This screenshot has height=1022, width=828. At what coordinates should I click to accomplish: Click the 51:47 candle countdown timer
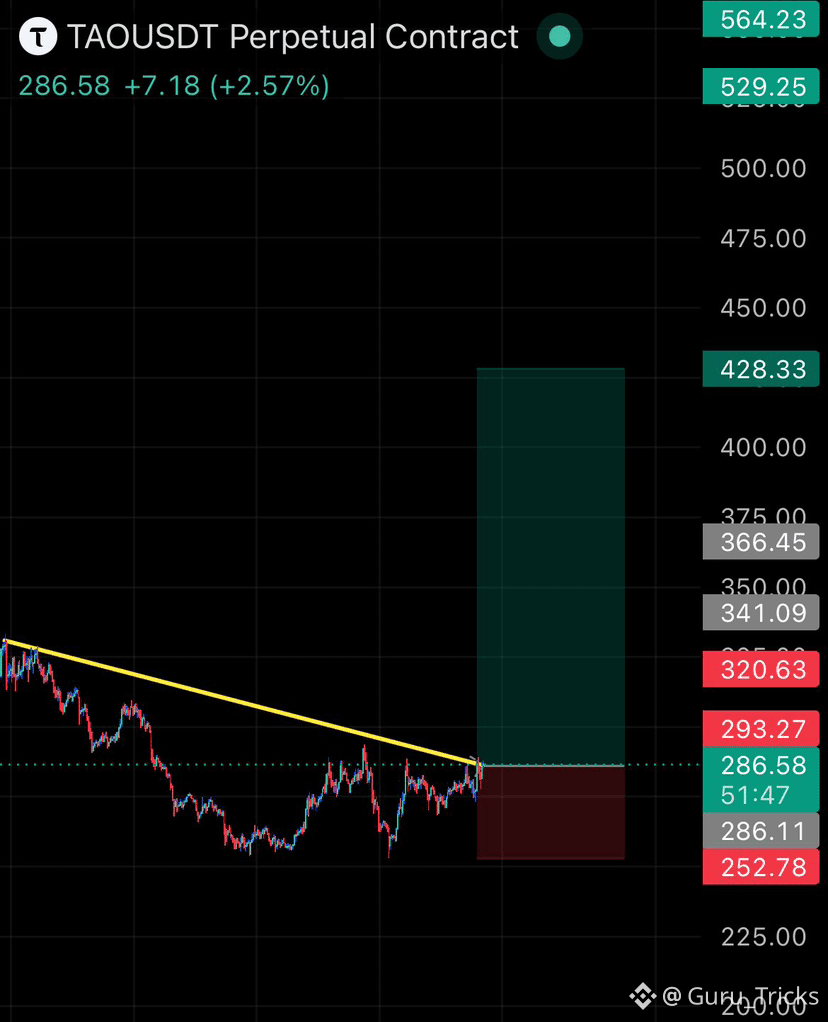755,795
